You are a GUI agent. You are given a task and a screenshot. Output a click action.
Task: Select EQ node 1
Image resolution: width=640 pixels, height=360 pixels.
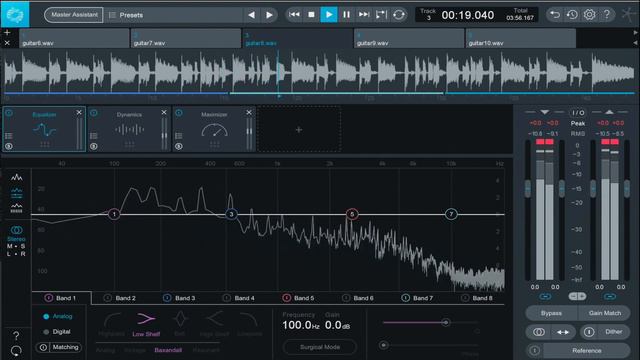[x=114, y=214]
